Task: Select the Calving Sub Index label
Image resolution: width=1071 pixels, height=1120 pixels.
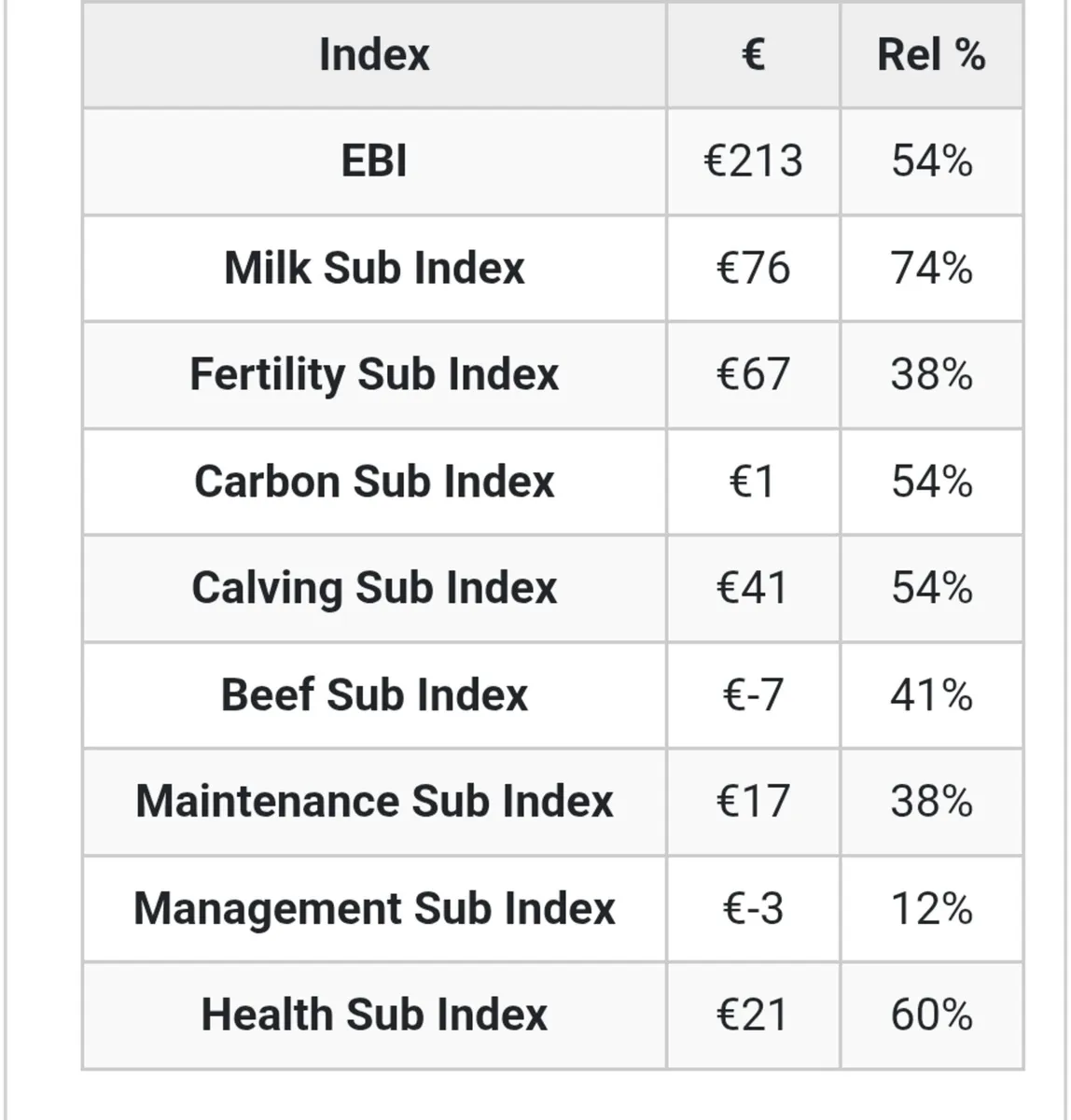Action: 374,589
